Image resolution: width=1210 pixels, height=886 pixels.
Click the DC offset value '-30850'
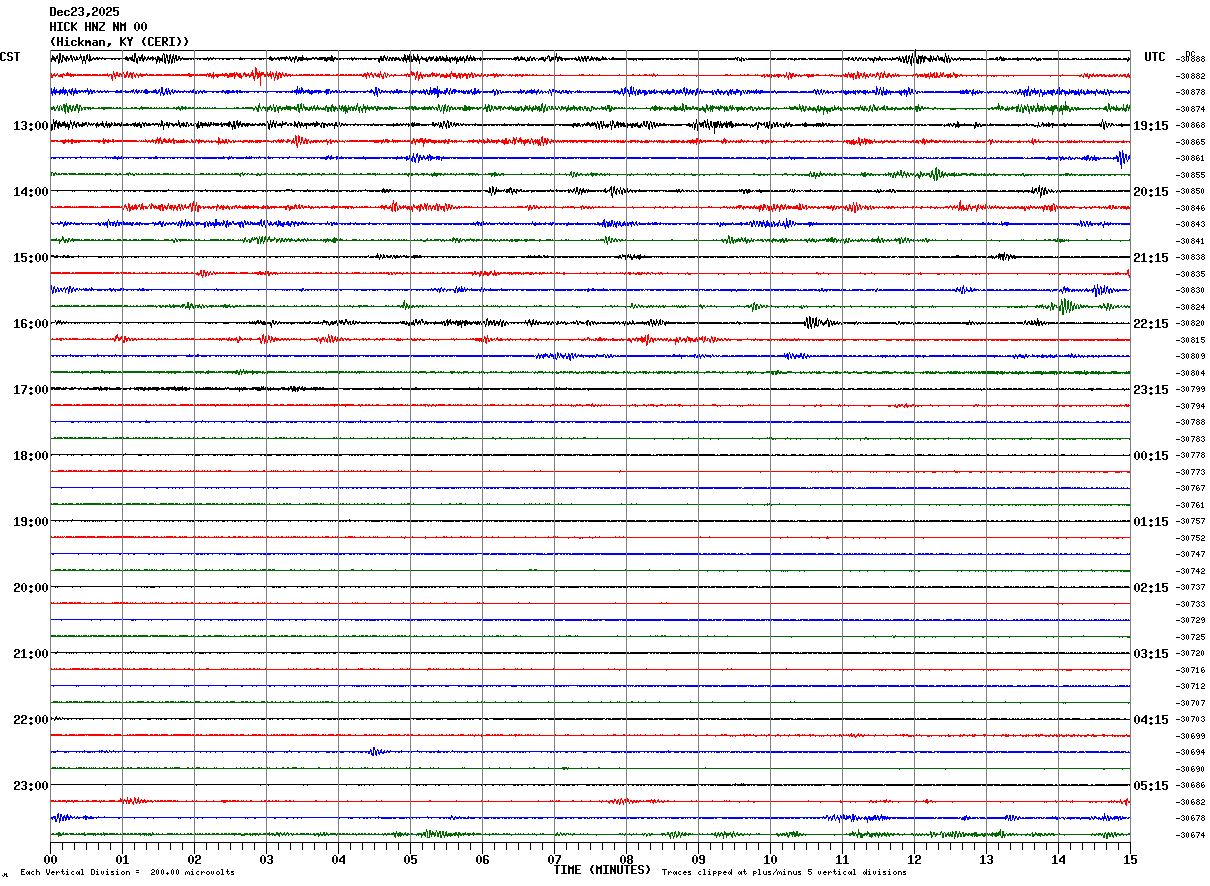click(1191, 192)
